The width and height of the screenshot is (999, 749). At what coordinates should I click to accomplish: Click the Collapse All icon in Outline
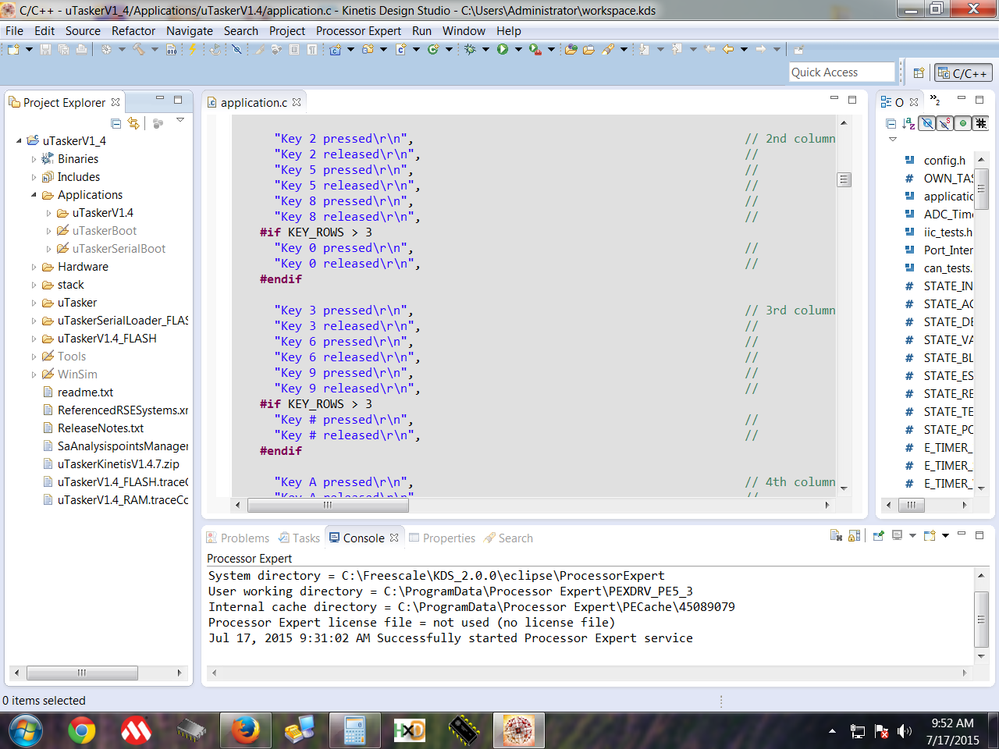pos(891,124)
